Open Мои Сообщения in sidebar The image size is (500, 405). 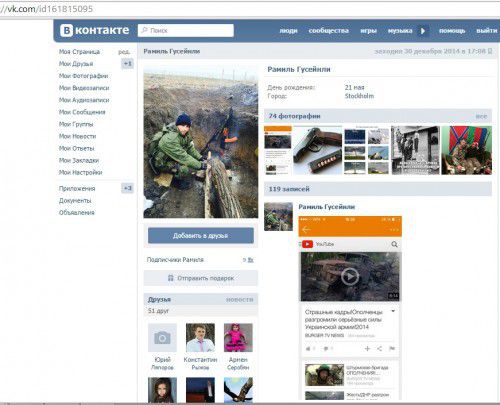pos(82,112)
